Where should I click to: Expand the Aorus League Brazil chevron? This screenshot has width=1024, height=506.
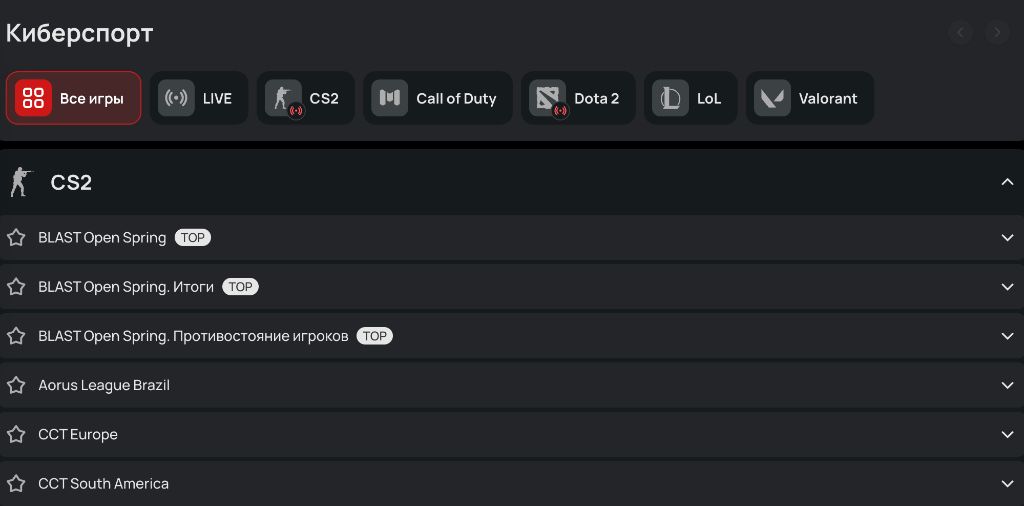tap(1007, 385)
